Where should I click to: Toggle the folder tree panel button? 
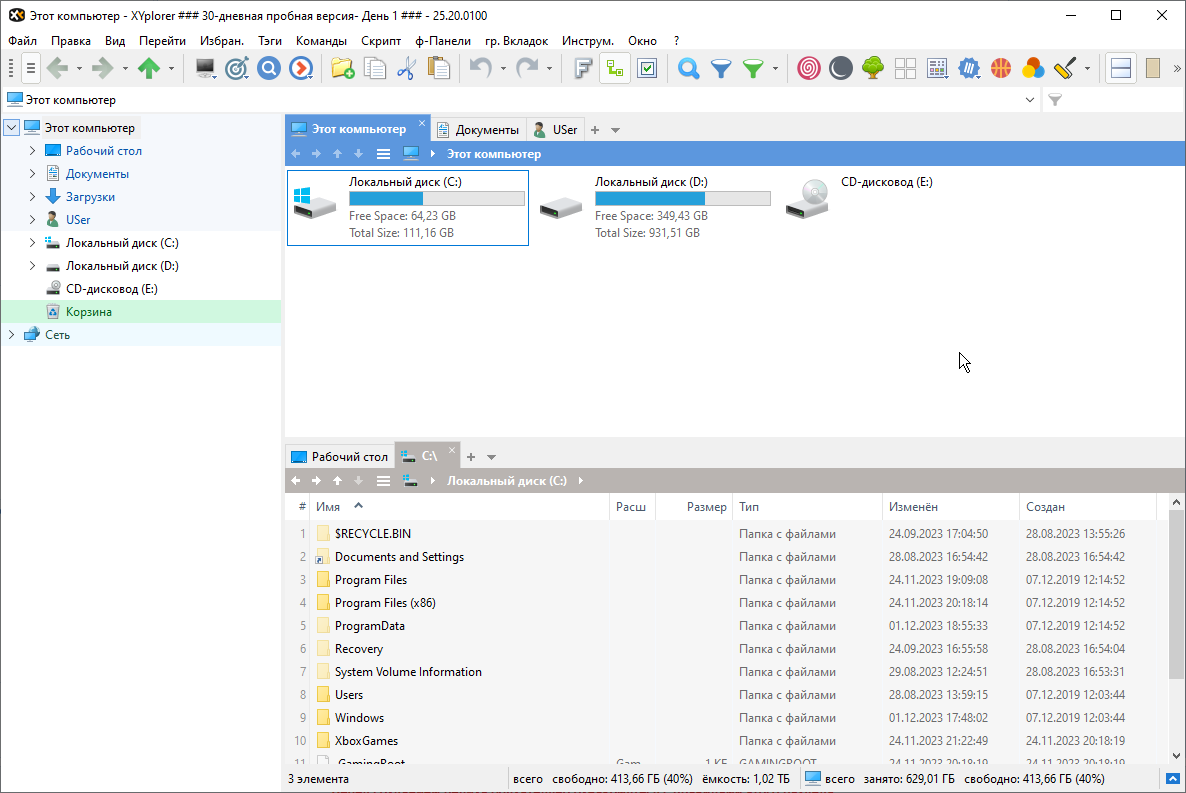tap(615, 68)
